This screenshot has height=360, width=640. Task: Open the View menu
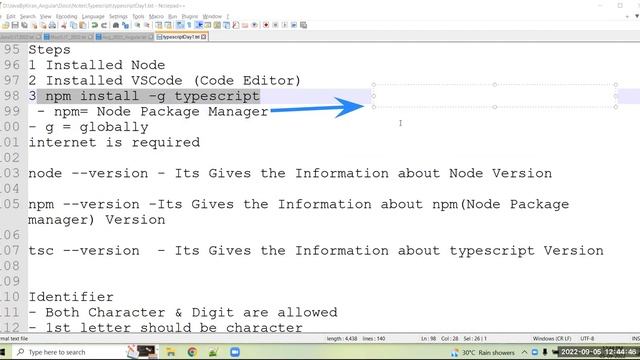45,16
